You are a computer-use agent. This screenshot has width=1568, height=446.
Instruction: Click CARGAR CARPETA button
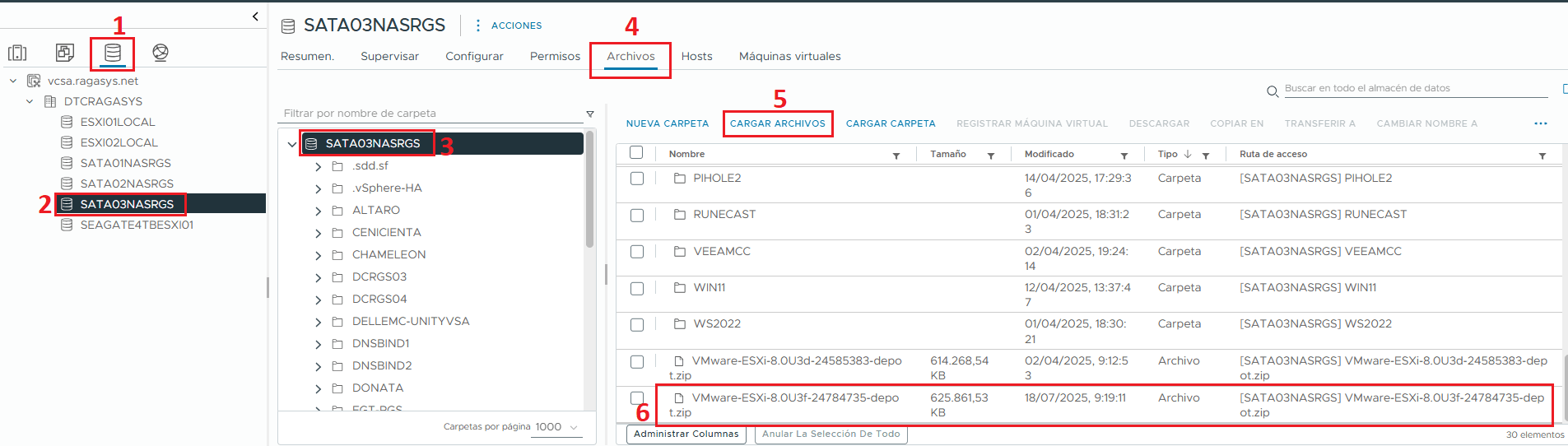pos(891,123)
